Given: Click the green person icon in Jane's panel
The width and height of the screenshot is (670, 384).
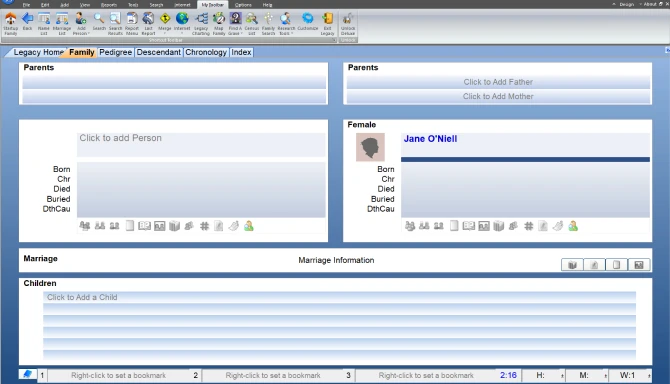Looking at the screenshot, I should click(x=573, y=226).
